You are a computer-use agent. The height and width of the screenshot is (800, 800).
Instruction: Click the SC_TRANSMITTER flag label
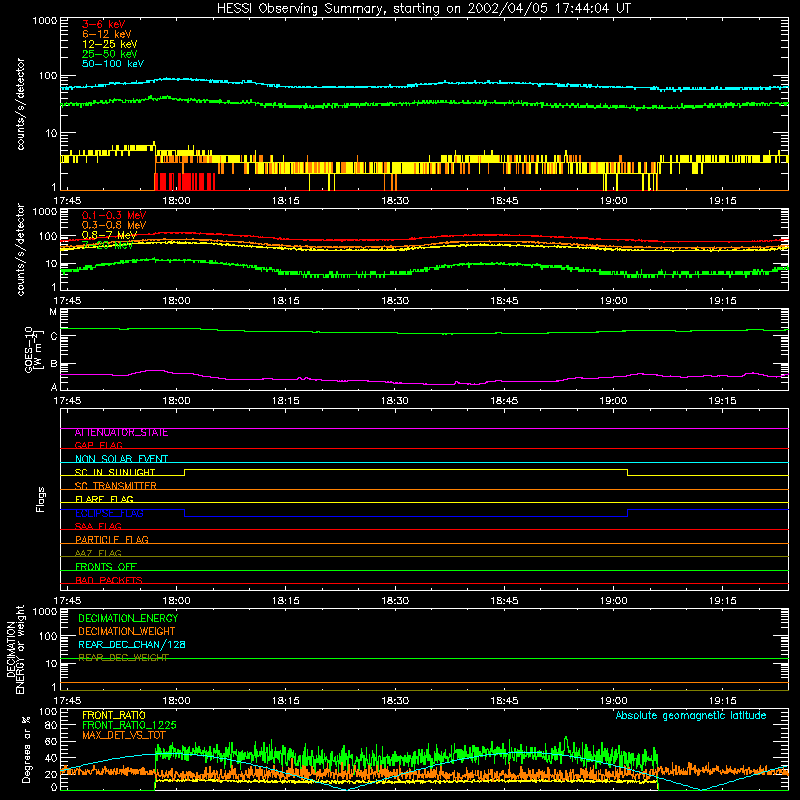tap(115, 486)
